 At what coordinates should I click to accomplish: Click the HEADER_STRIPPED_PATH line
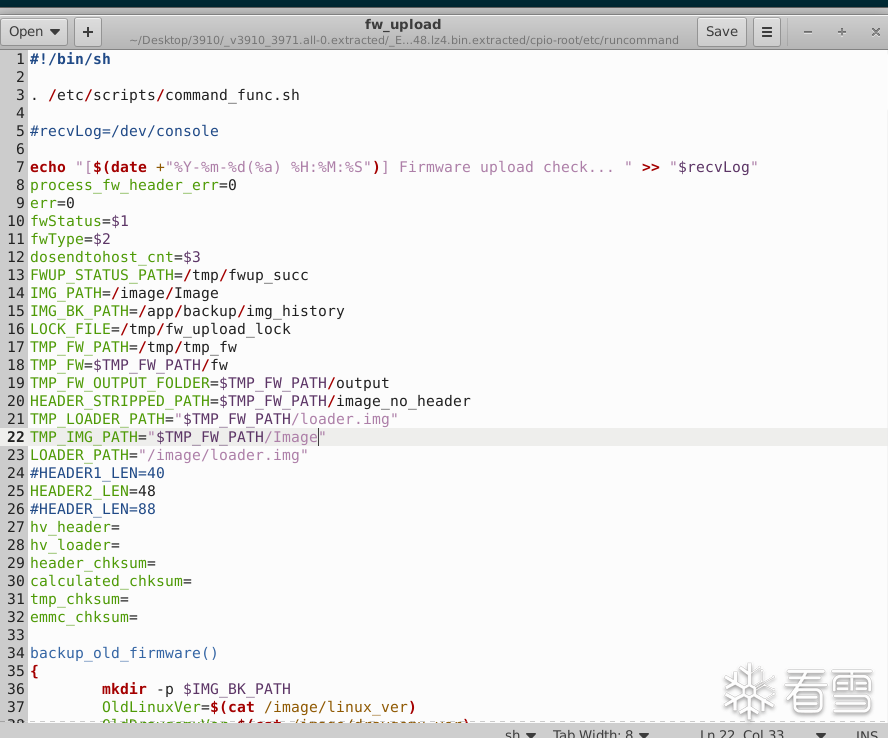[x=250, y=401]
